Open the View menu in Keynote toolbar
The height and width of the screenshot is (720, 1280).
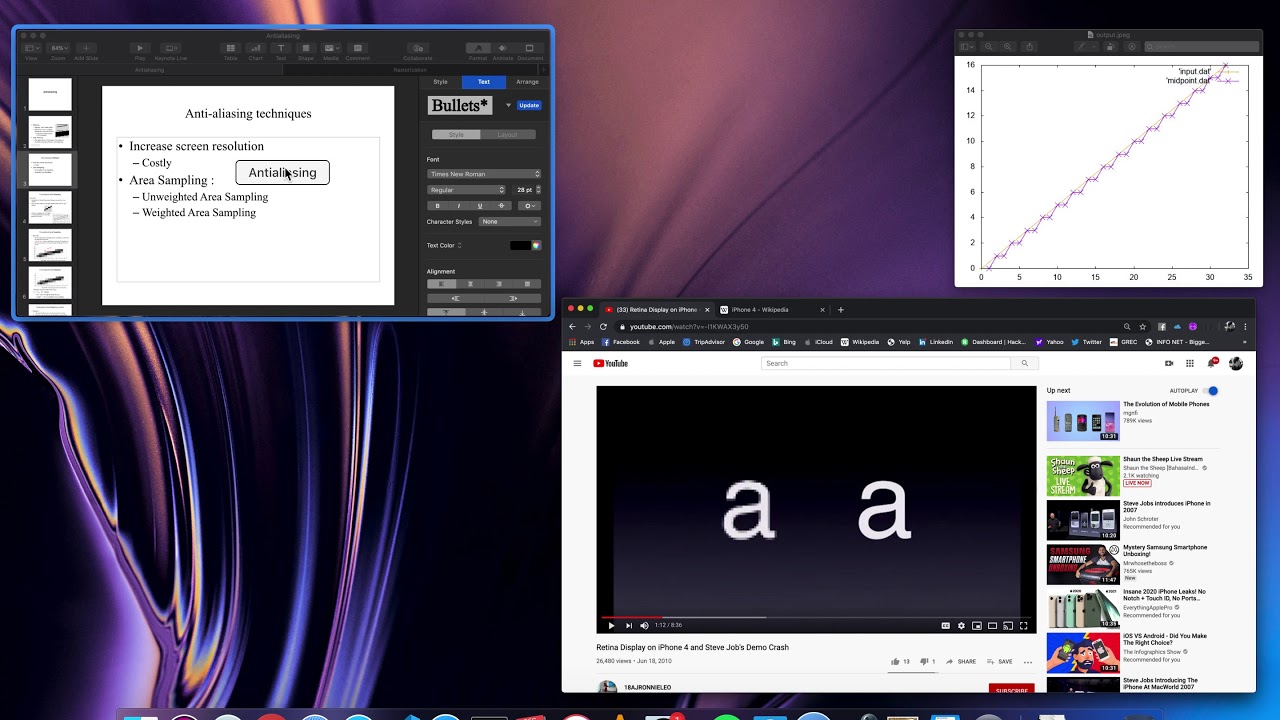point(31,48)
